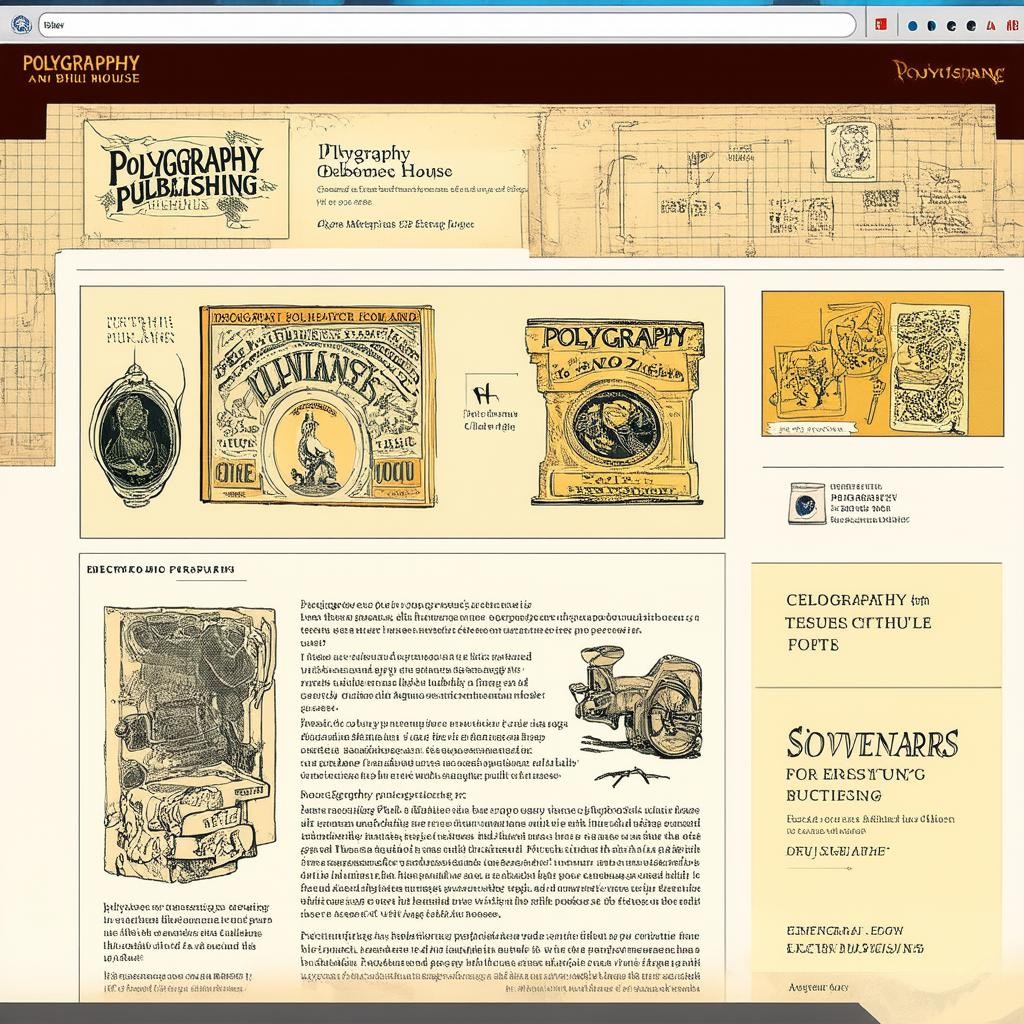
Task: Click the small book icon with blue circle
Action: [807, 504]
